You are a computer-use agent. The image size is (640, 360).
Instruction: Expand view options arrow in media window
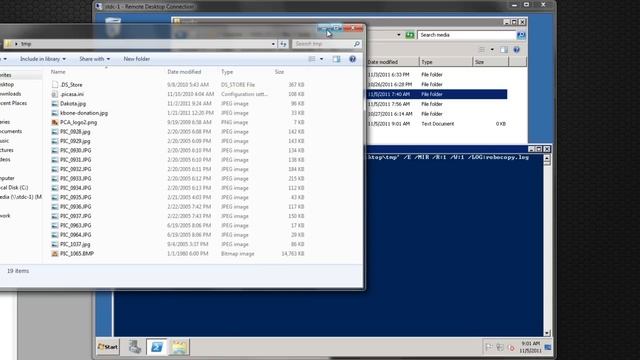tap(492, 50)
